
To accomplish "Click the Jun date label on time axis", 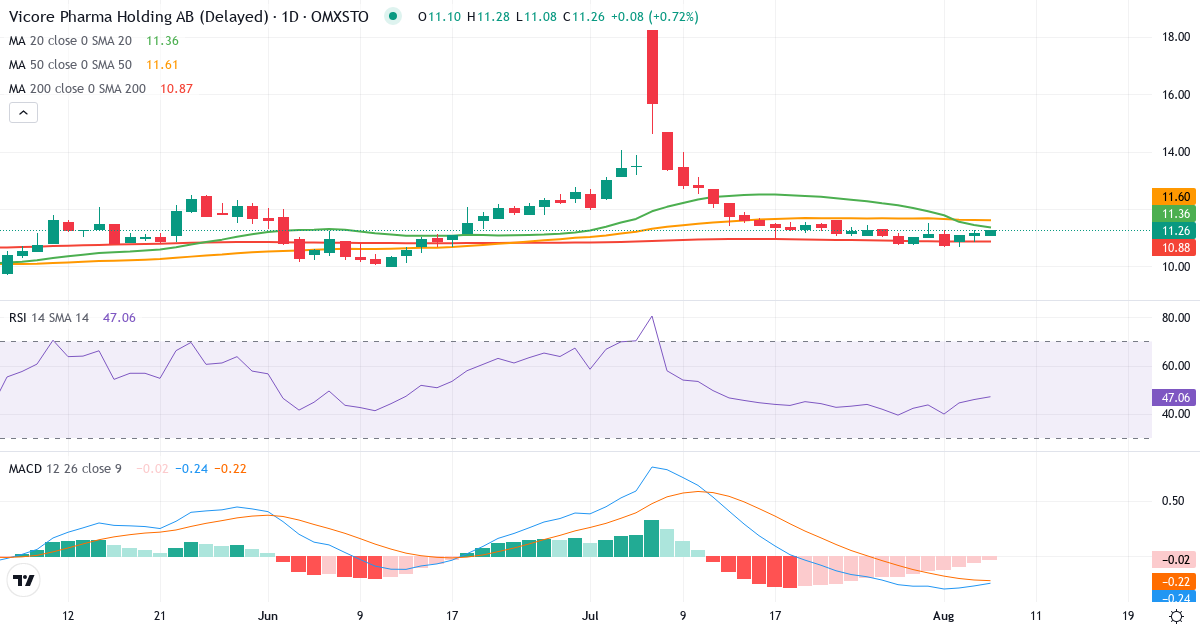I will pyautogui.click(x=267, y=616).
